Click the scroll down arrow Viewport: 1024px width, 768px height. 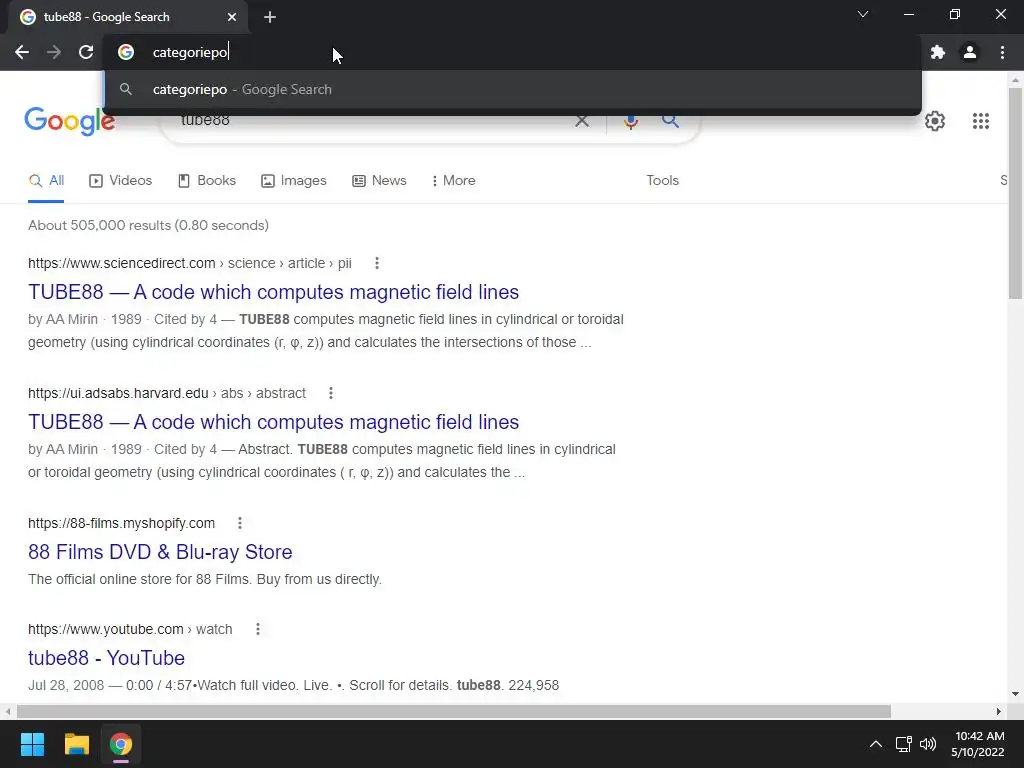1015,694
